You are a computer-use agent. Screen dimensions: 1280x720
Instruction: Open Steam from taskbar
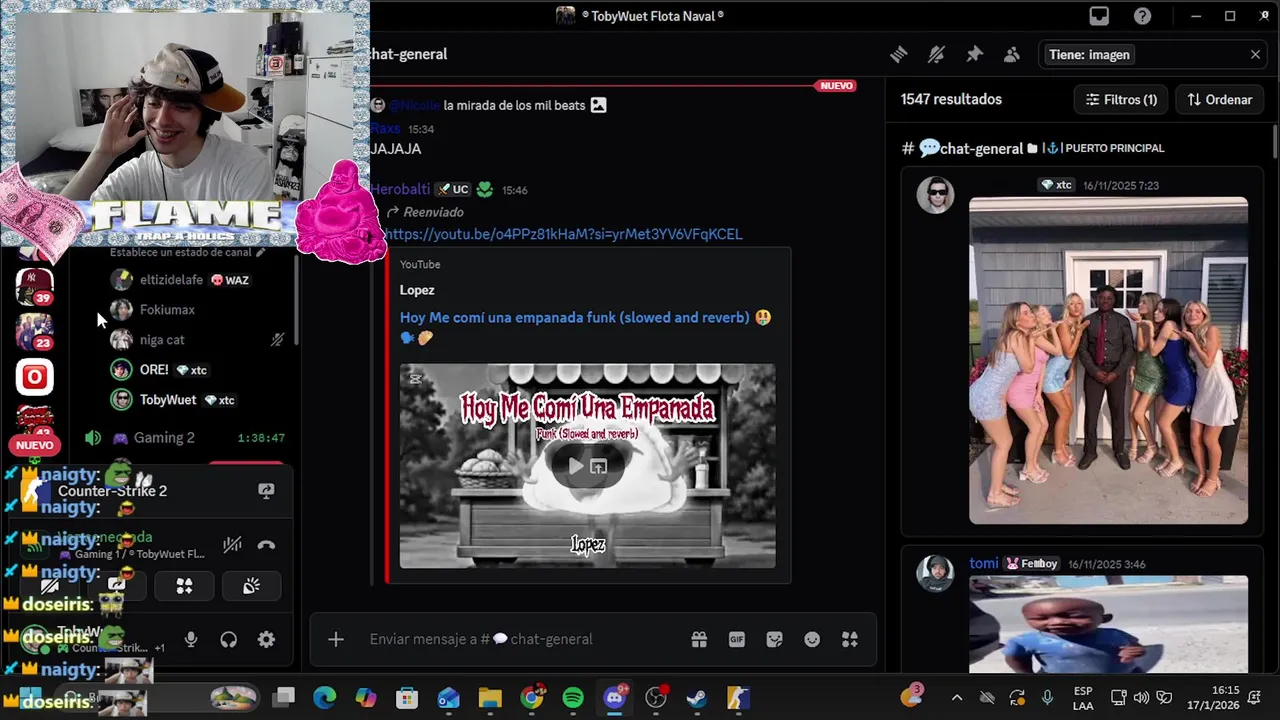point(697,698)
